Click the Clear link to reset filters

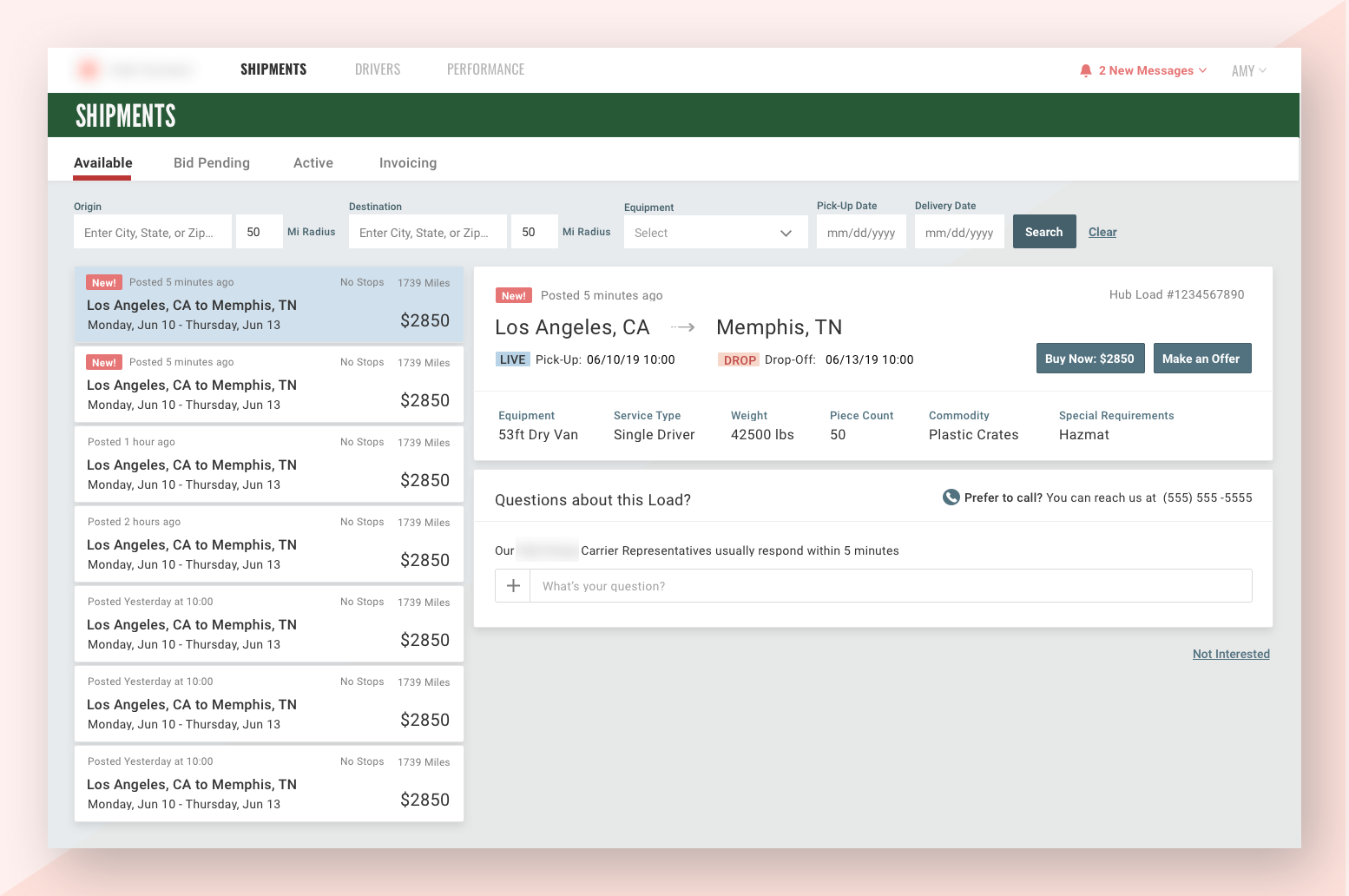(1102, 232)
